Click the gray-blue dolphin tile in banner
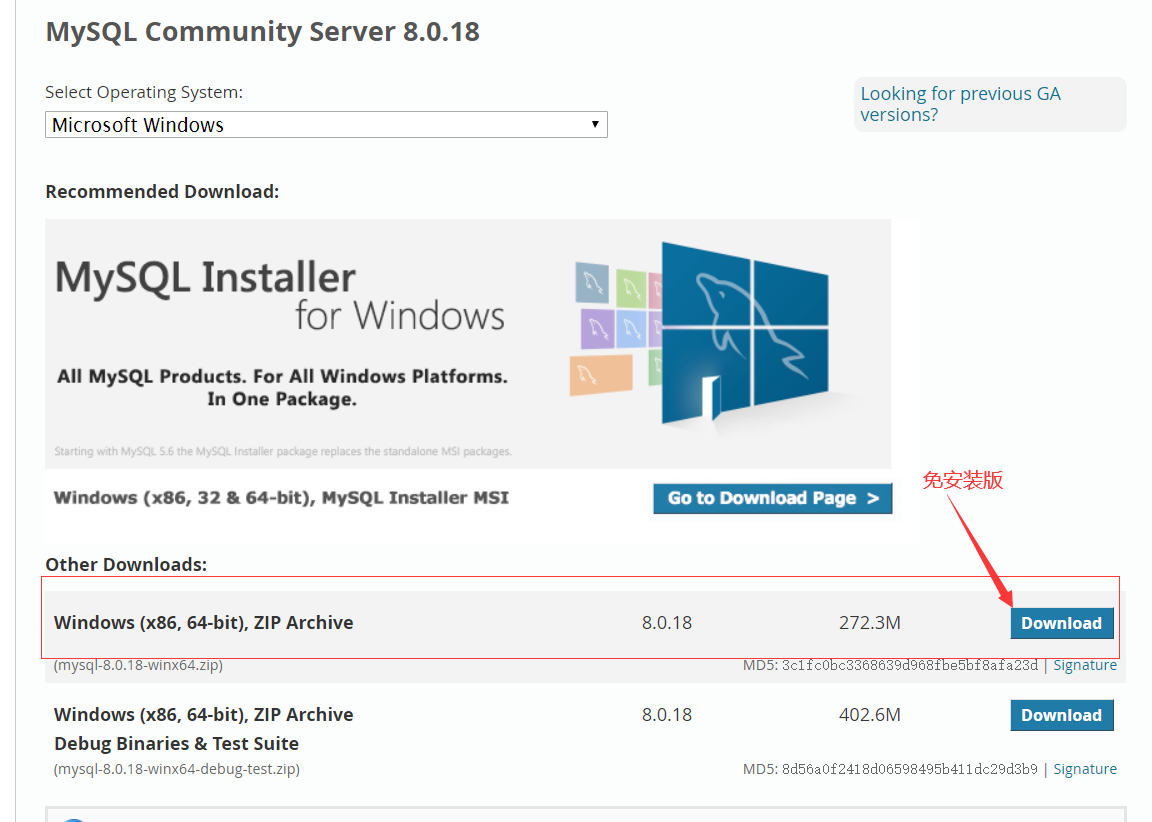 591,282
